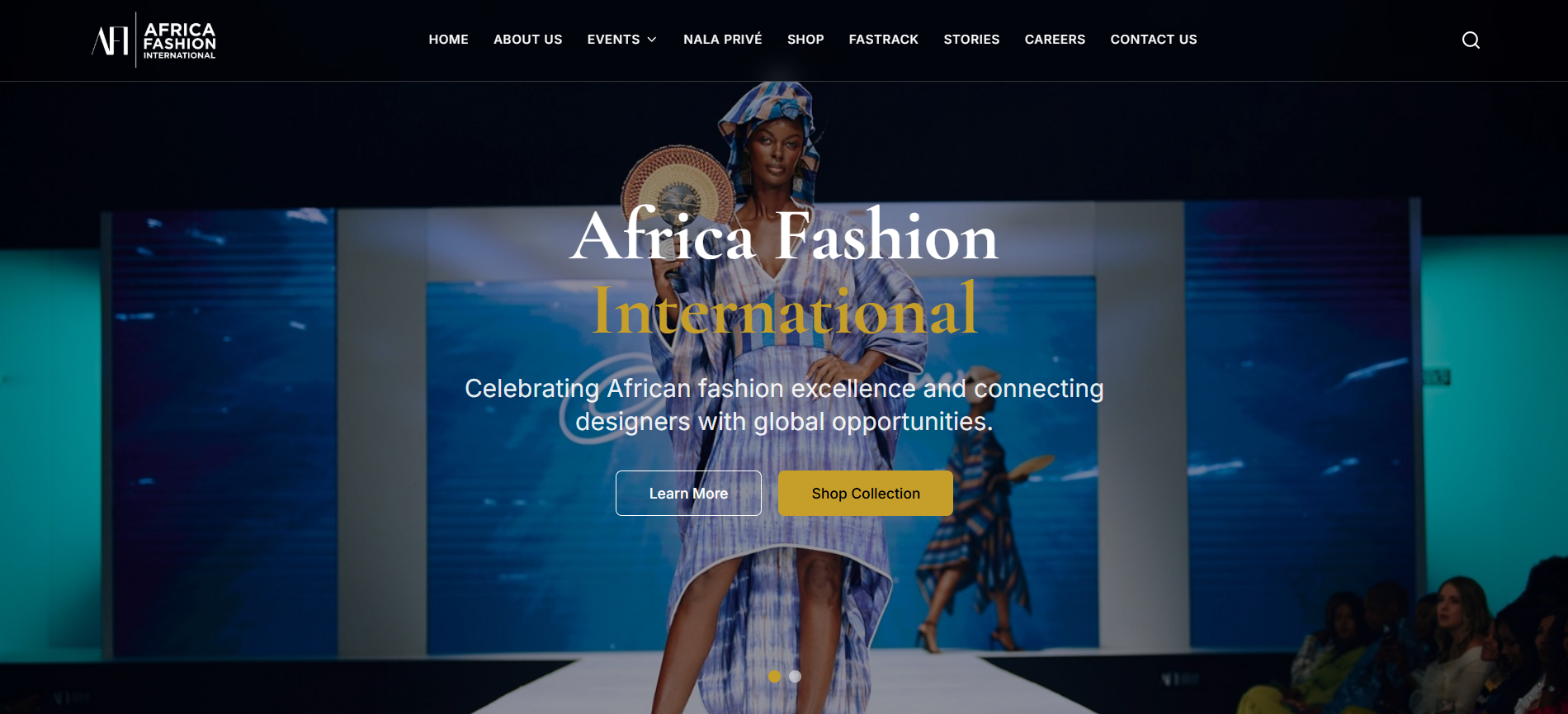Click the Africa Fashion International logo text
Image resolution: width=1568 pixels, height=714 pixels.
coord(180,40)
